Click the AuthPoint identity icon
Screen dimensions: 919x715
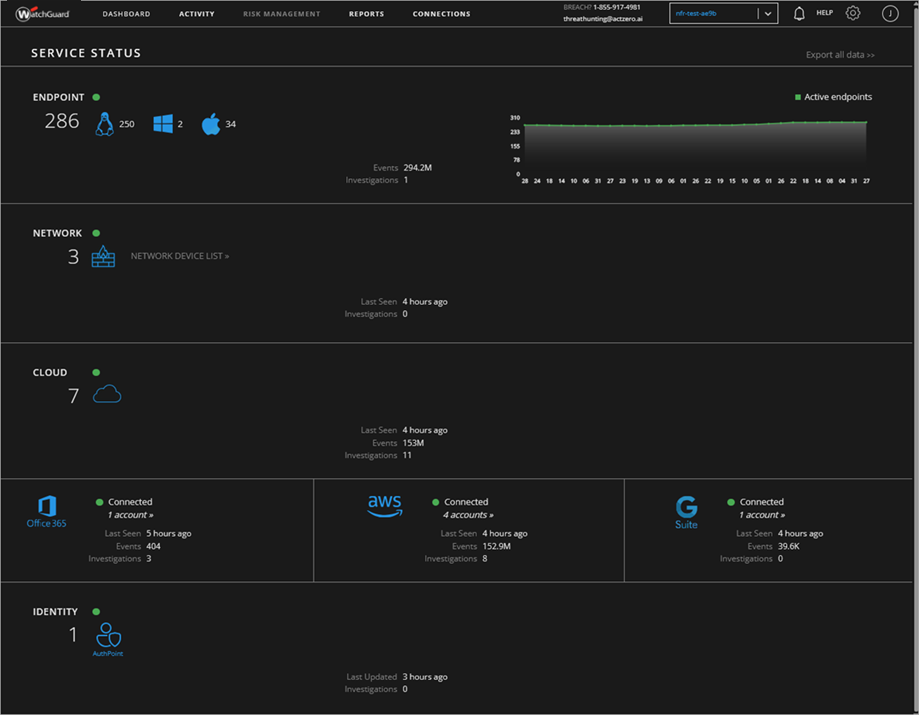pos(108,639)
